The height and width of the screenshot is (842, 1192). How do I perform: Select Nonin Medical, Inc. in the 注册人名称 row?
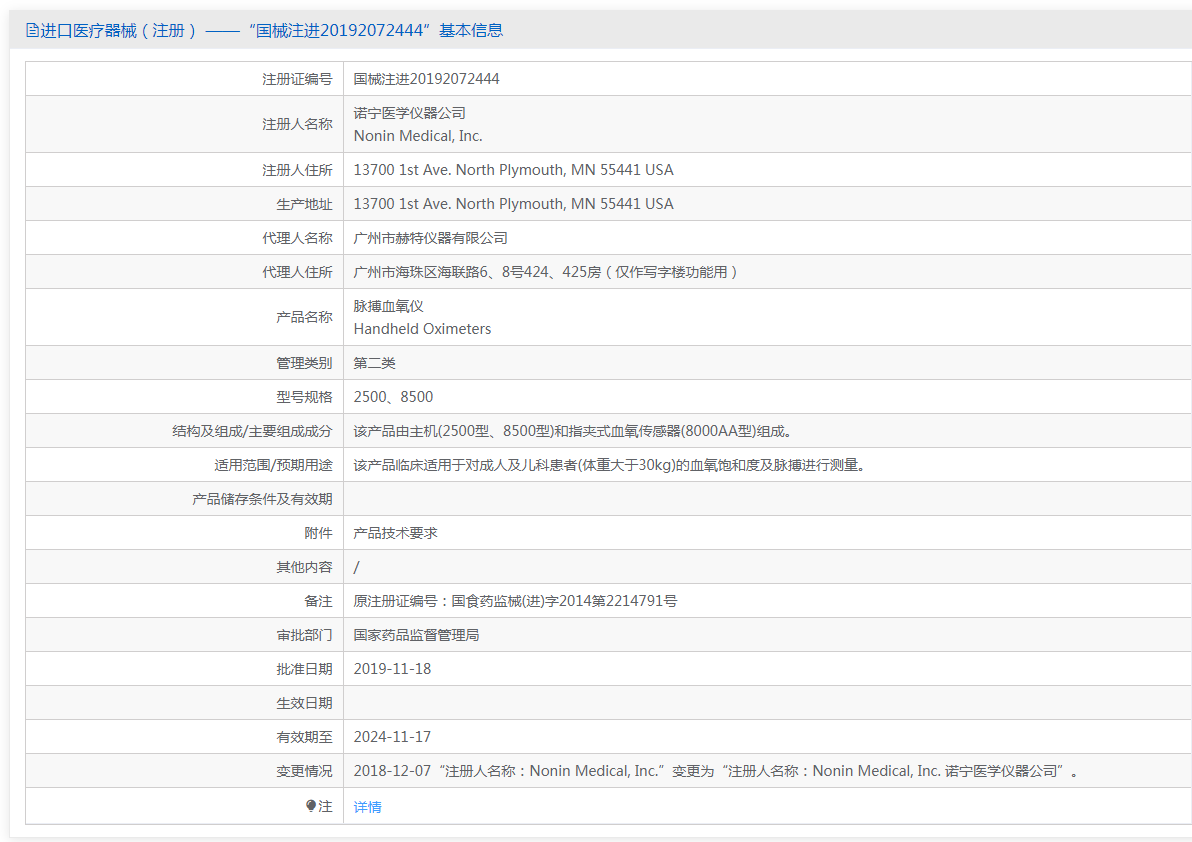pyautogui.click(x=418, y=136)
